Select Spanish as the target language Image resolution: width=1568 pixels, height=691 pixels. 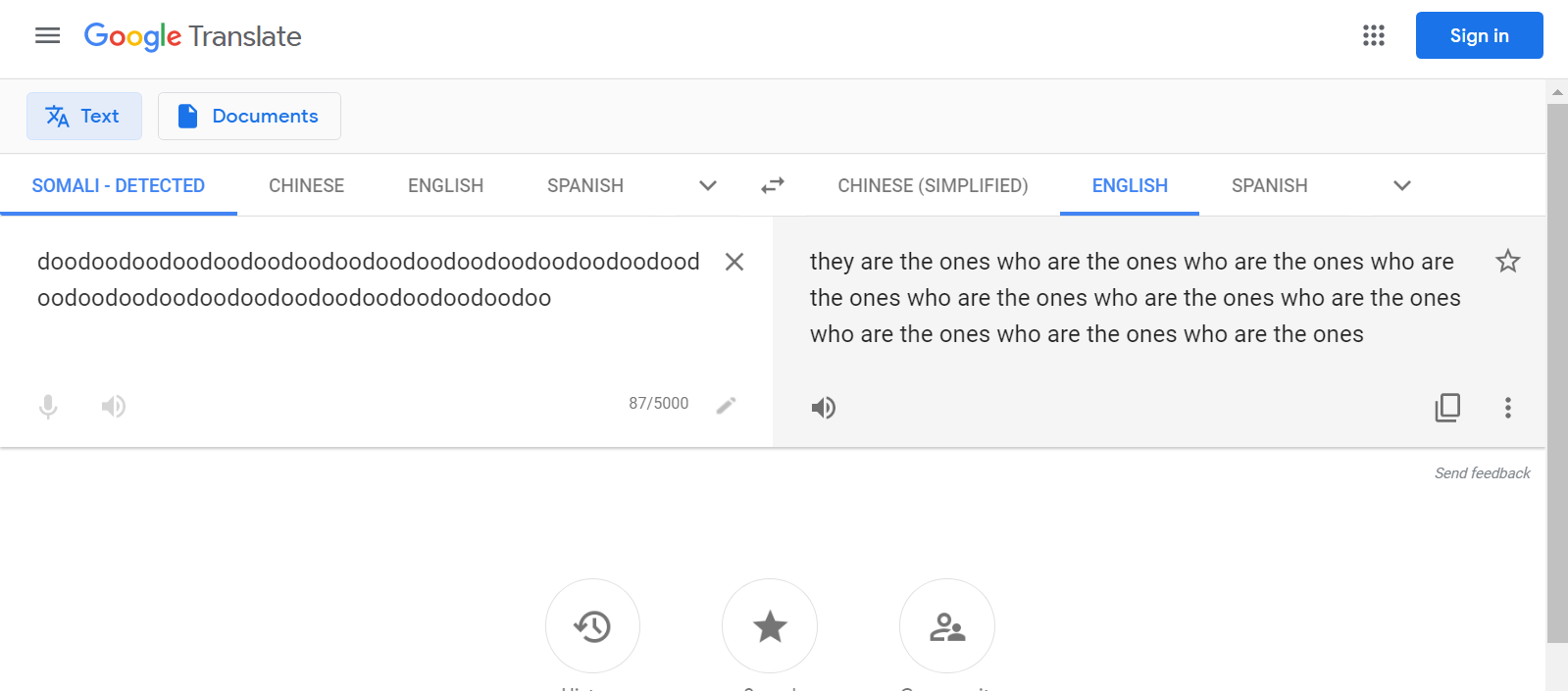1269,185
